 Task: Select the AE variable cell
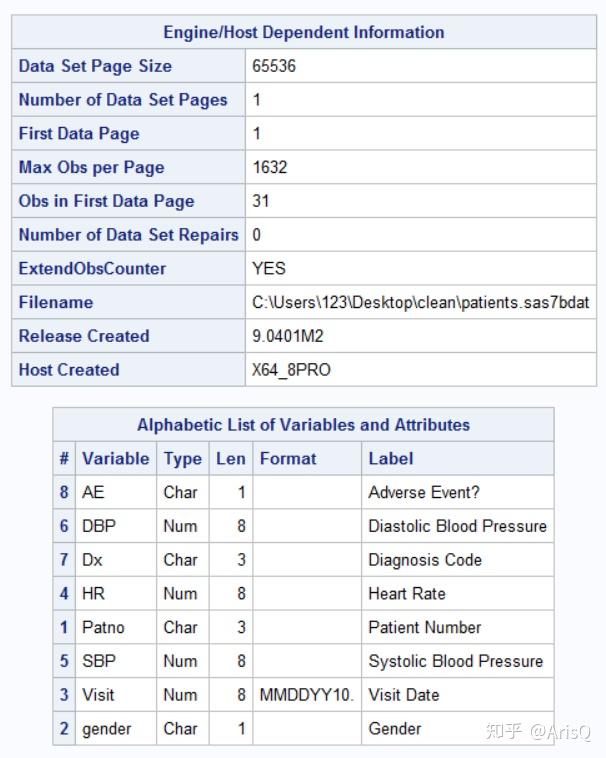93,492
